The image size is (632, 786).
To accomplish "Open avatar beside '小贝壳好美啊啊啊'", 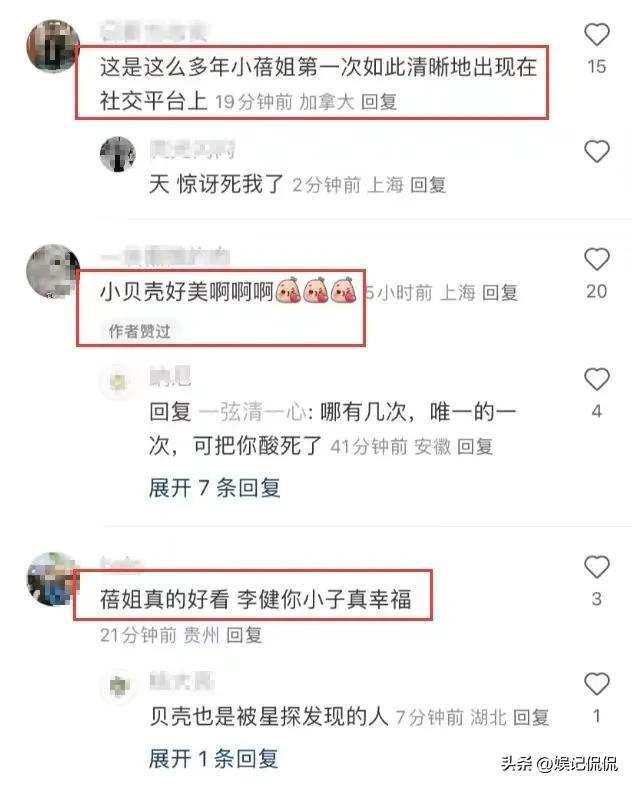I will [x=53, y=271].
